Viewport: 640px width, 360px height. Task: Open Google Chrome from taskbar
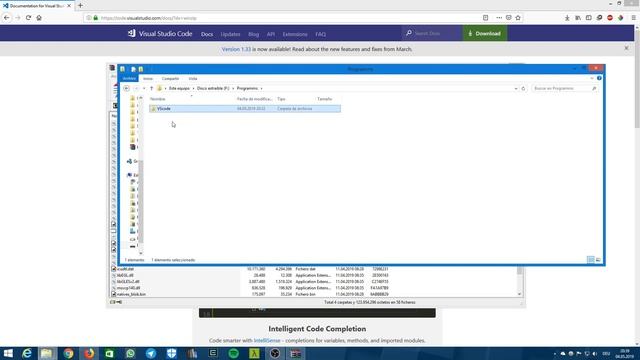68,353
